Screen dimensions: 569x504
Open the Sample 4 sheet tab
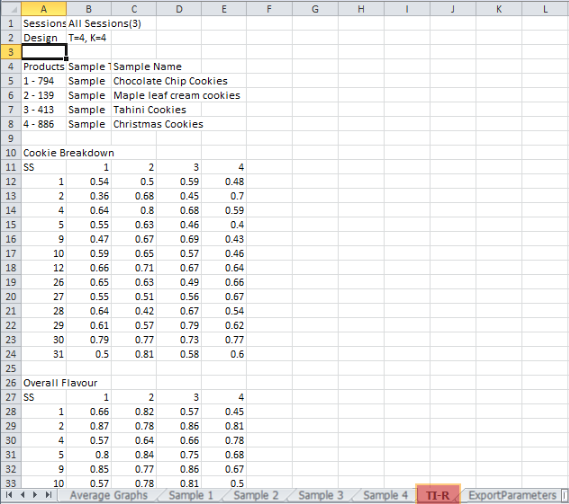point(385,495)
